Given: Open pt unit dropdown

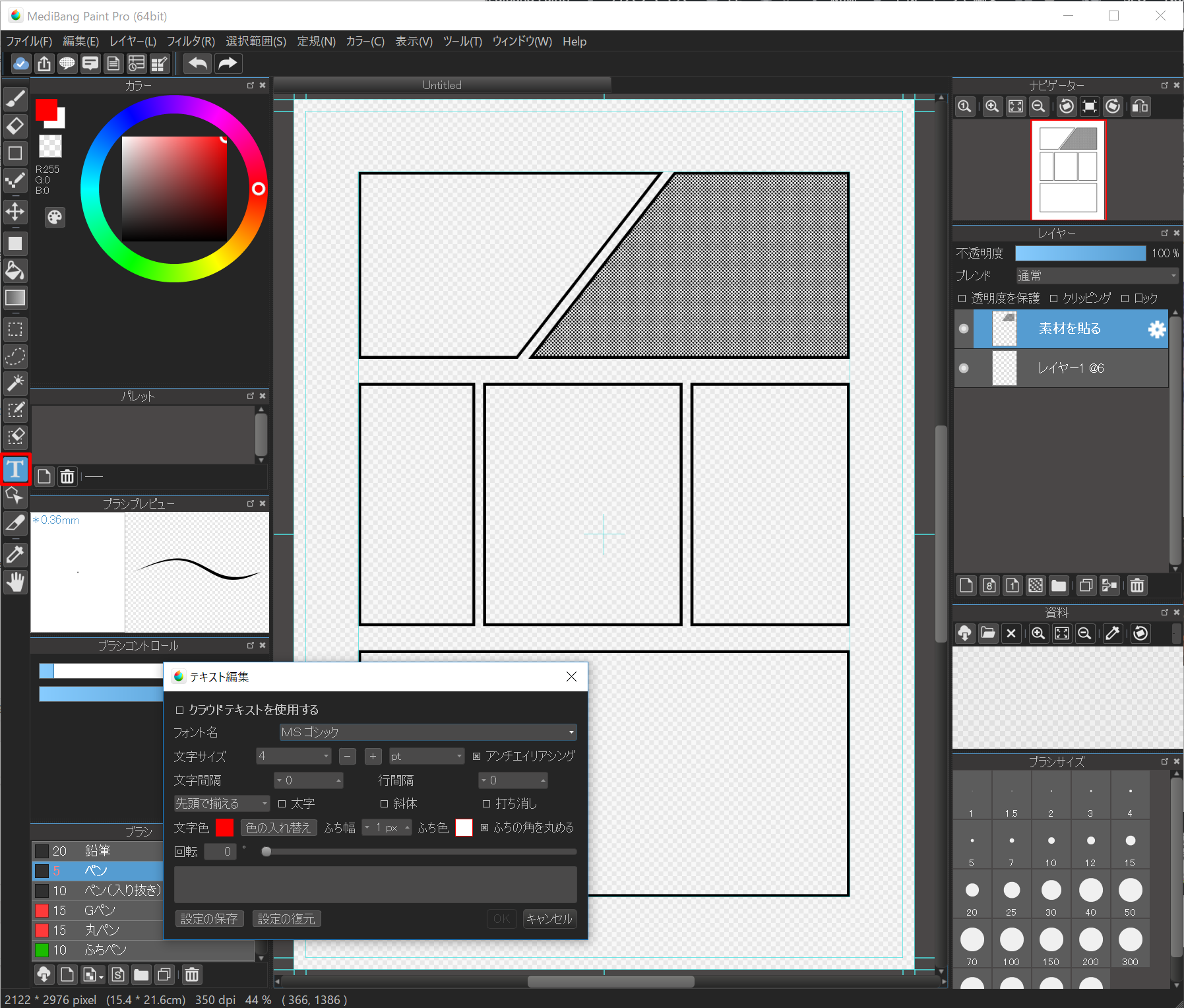Looking at the screenshot, I should [x=426, y=756].
